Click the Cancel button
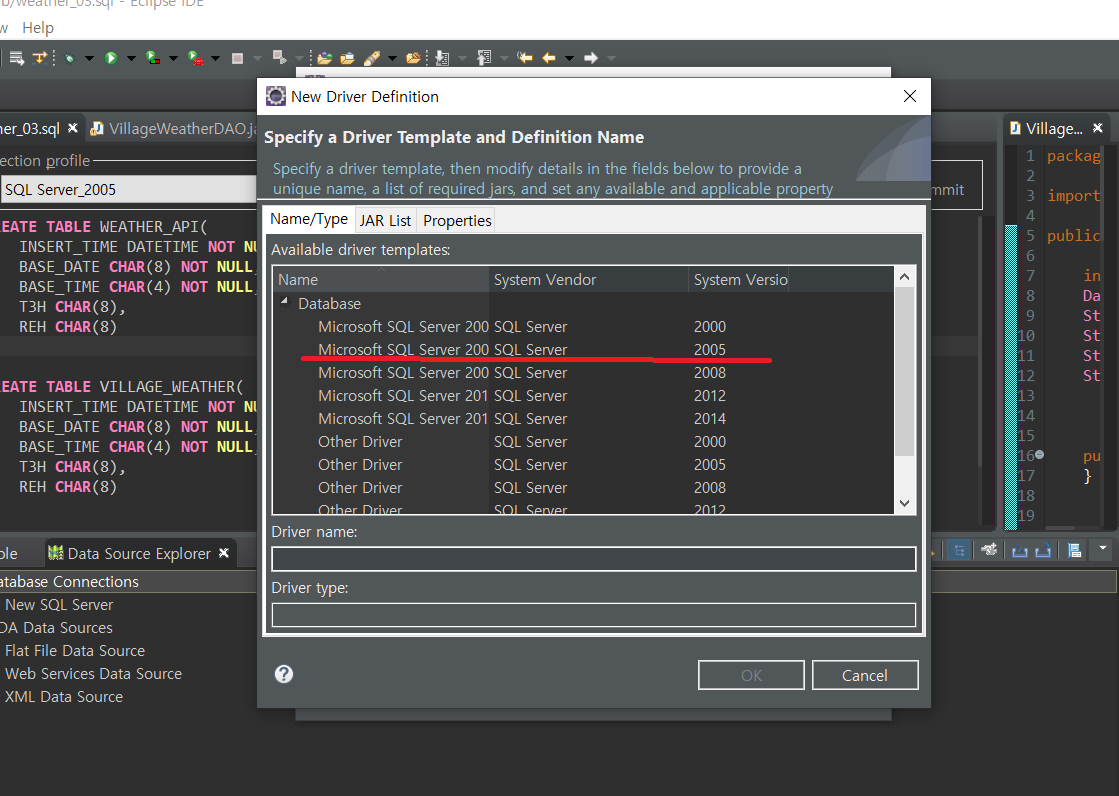Image resolution: width=1119 pixels, height=796 pixels. [x=865, y=675]
